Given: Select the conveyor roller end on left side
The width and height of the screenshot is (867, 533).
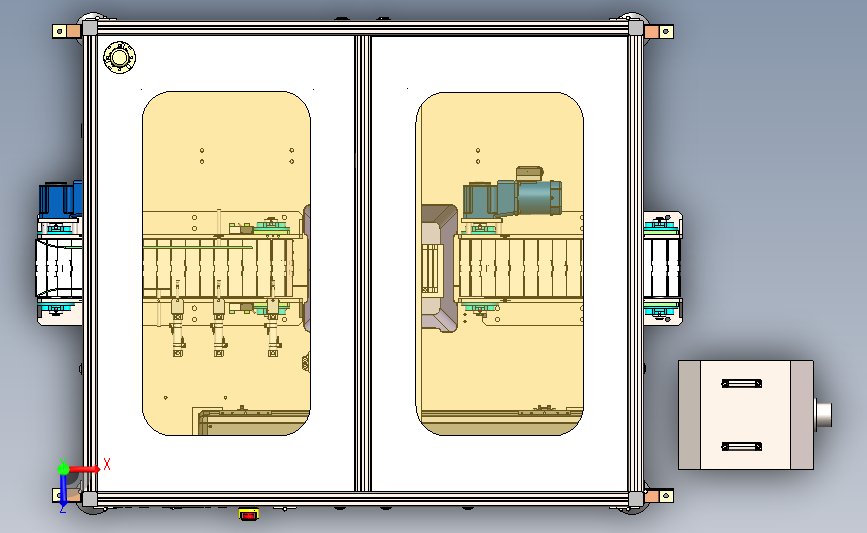Looking at the screenshot, I should [59, 269].
